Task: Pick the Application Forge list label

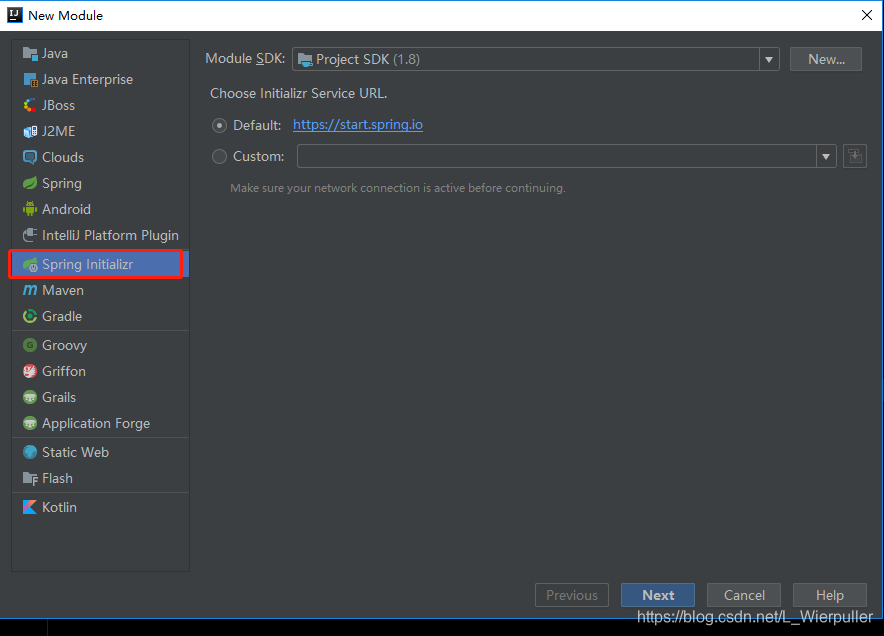Action: coord(96,423)
